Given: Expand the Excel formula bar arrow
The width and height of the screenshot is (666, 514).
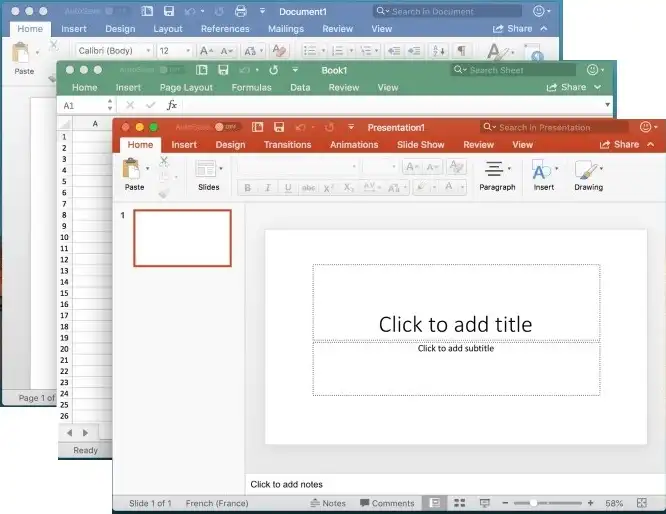Looking at the screenshot, I should pos(607,104).
